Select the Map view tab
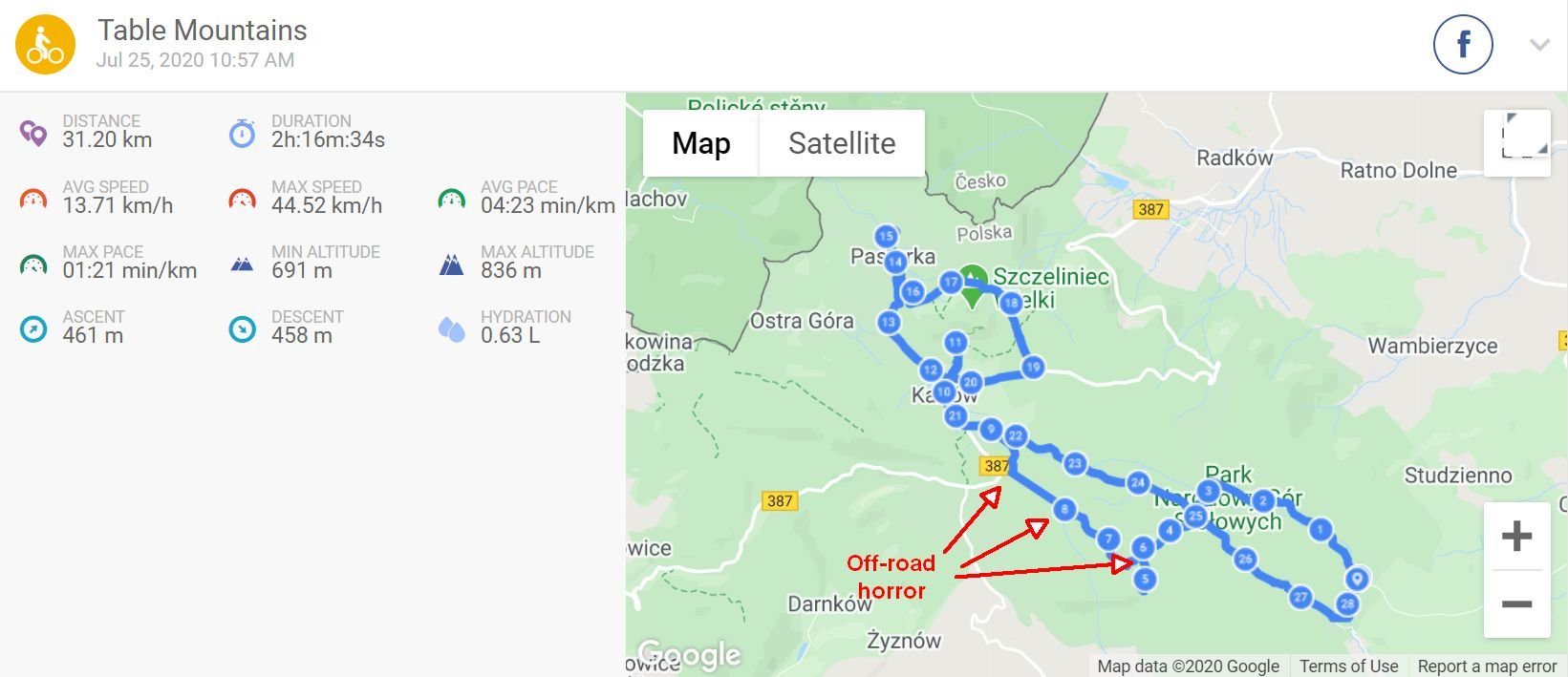The image size is (1568, 677). pos(701,143)
